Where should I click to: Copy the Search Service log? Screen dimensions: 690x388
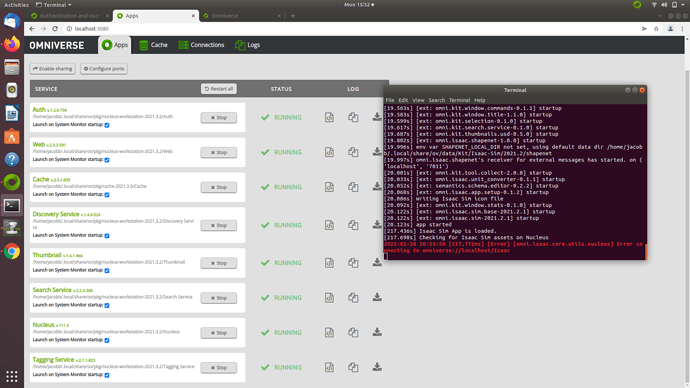[353, 298]
